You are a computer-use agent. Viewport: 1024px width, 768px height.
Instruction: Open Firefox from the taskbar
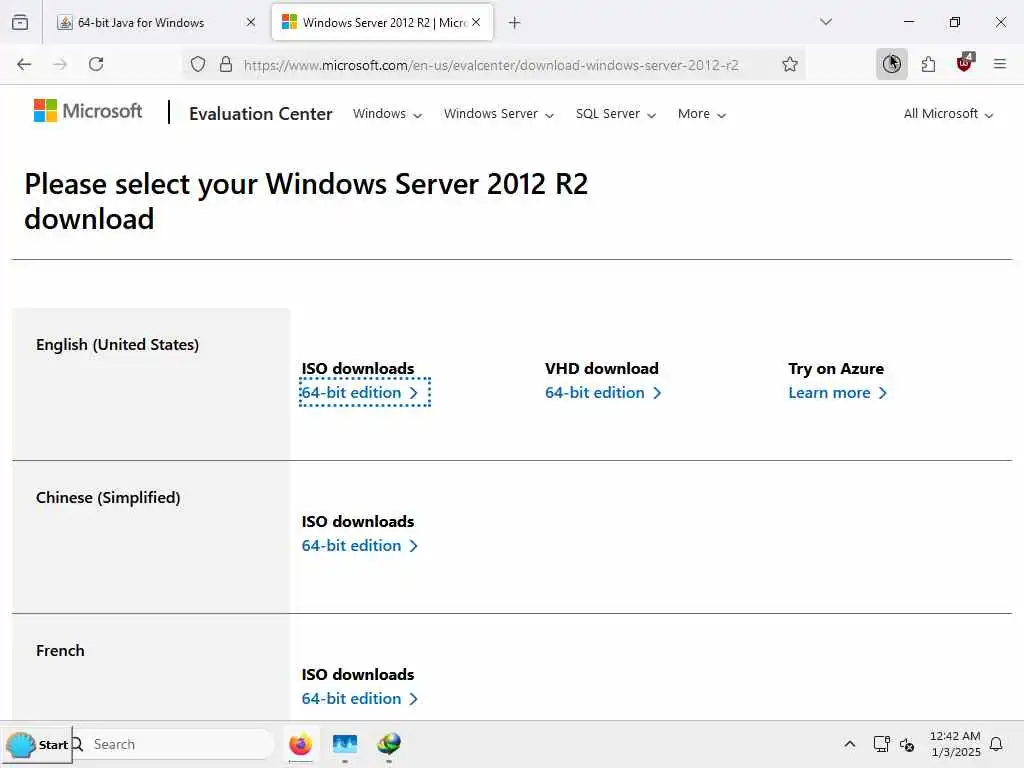pyautogui.click(x=300, y=744)
